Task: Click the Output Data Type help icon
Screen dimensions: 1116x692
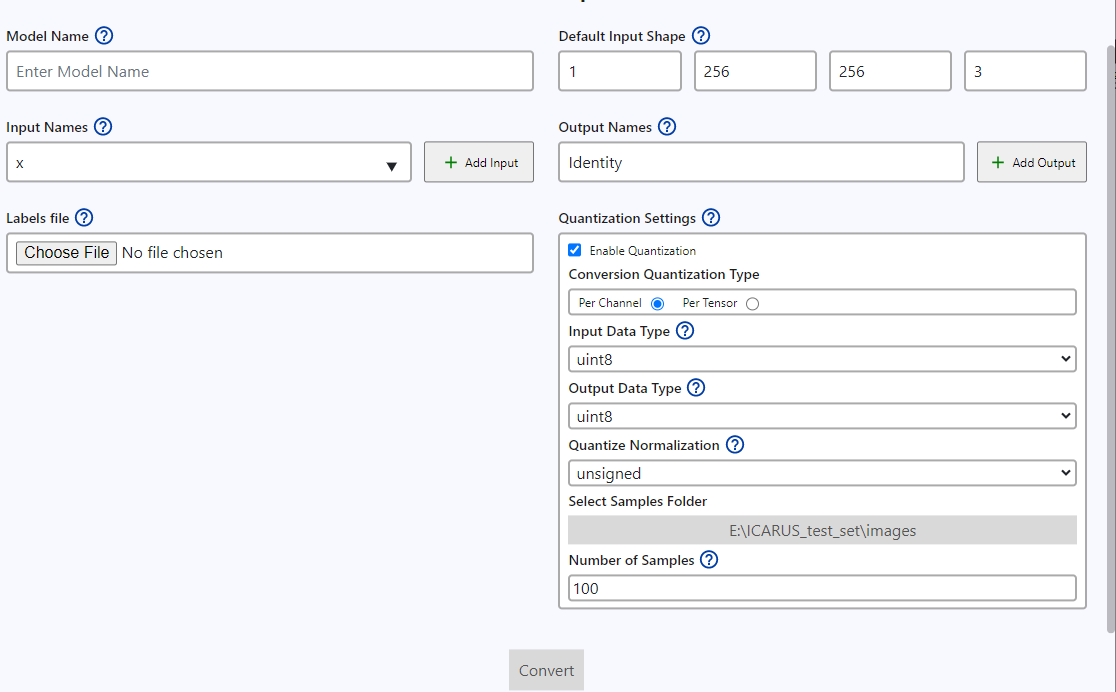Action: coord(696,388)
